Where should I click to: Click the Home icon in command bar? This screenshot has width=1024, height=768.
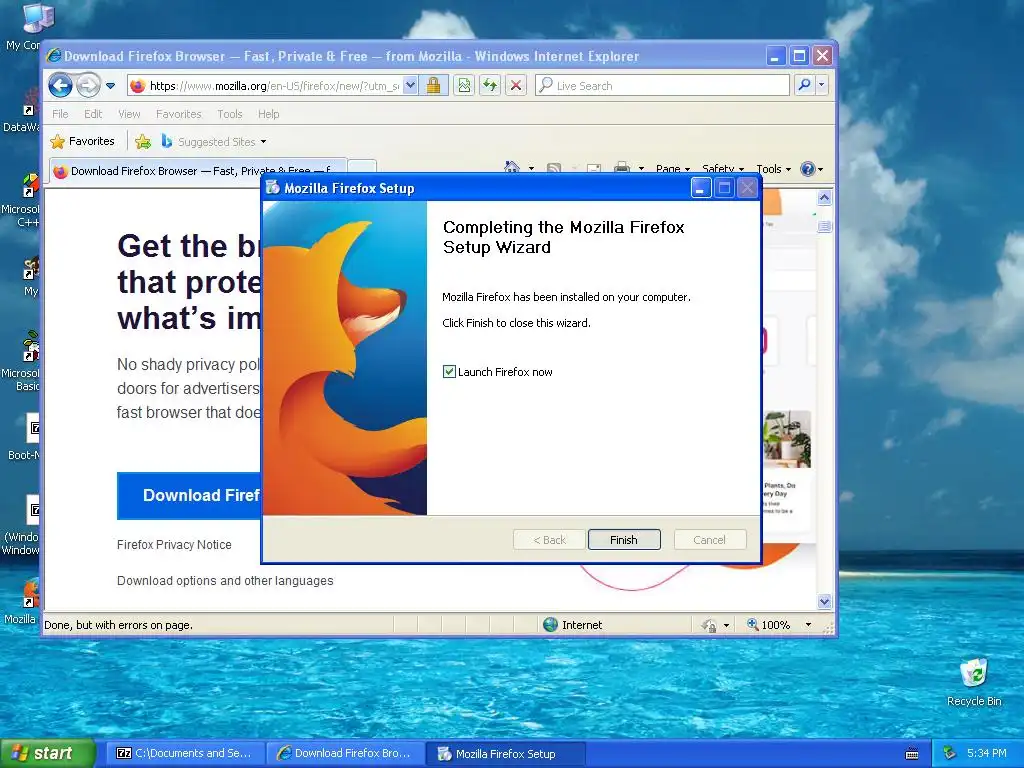pyautogui.click(x=512, y=167)
